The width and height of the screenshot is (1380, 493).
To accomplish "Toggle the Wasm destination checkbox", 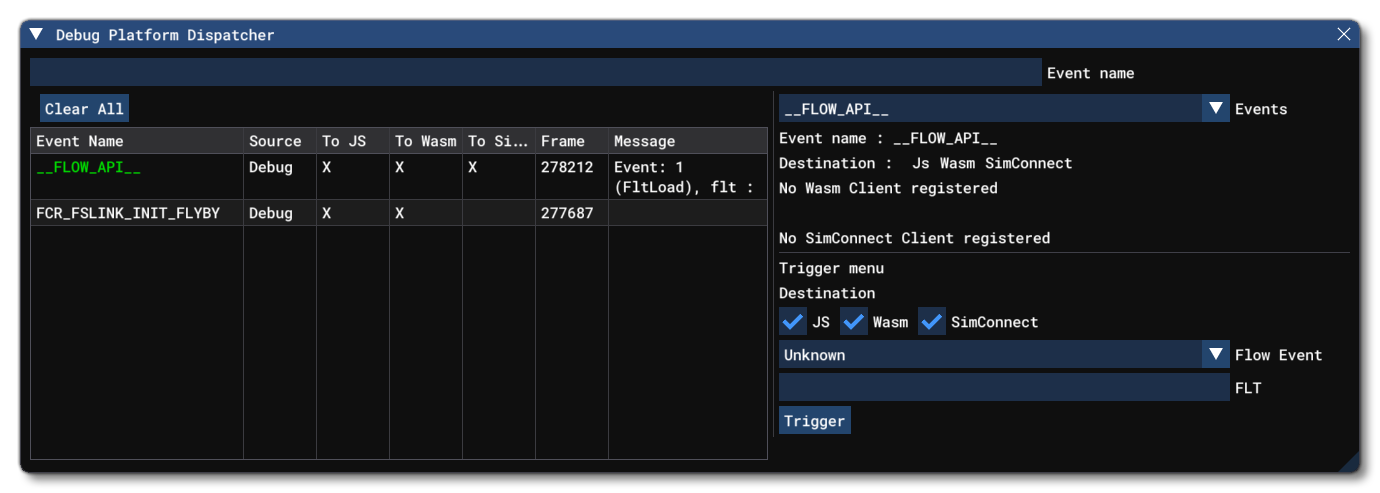I will (x=854, y=322).
